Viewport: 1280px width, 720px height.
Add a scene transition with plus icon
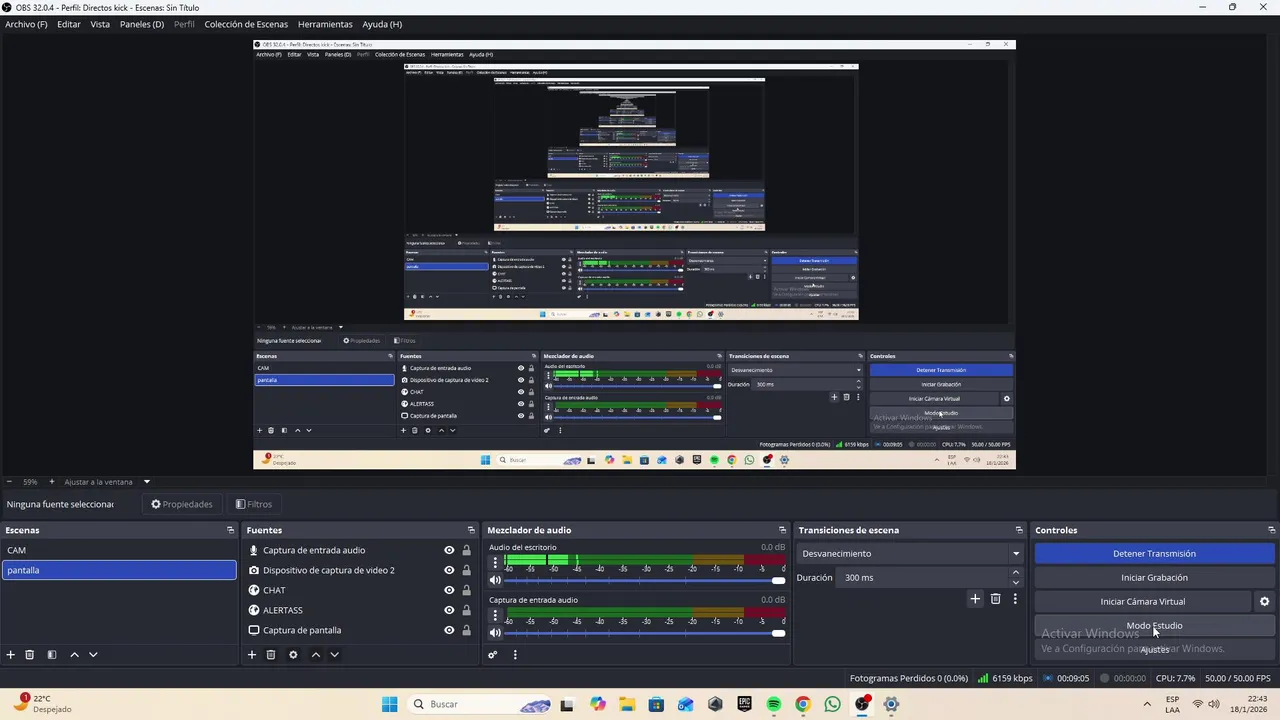pos(975,599)
